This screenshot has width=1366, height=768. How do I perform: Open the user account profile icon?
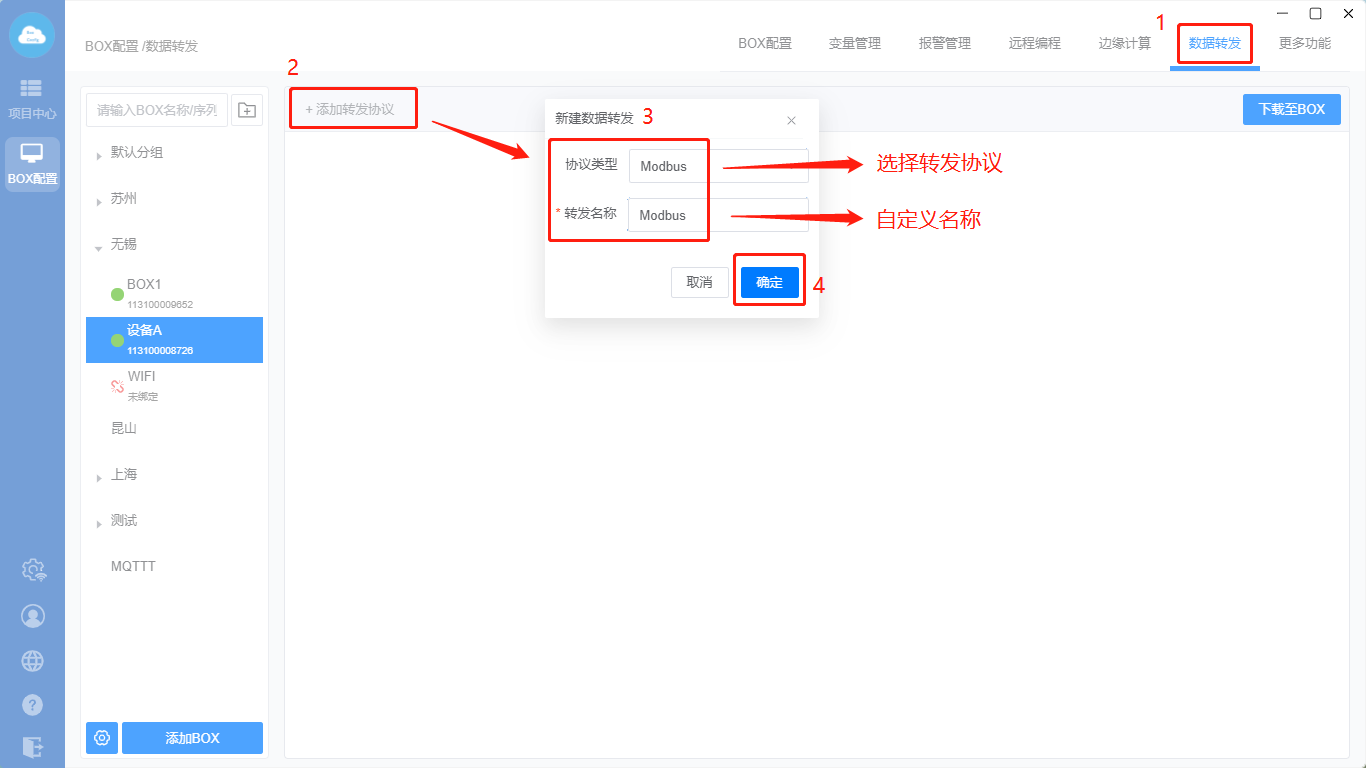coord(33,616)
